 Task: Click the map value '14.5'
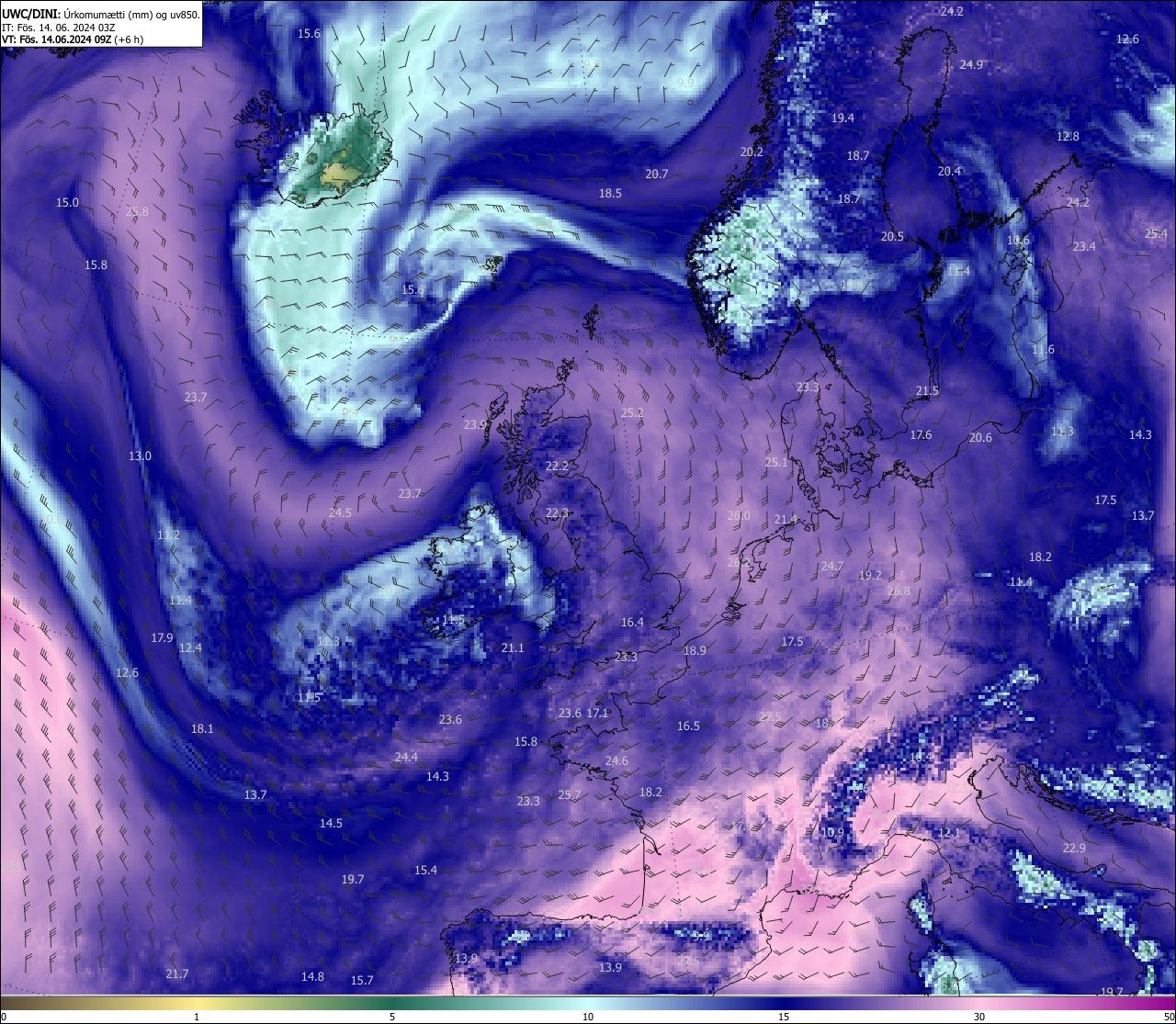coord(331,823)
